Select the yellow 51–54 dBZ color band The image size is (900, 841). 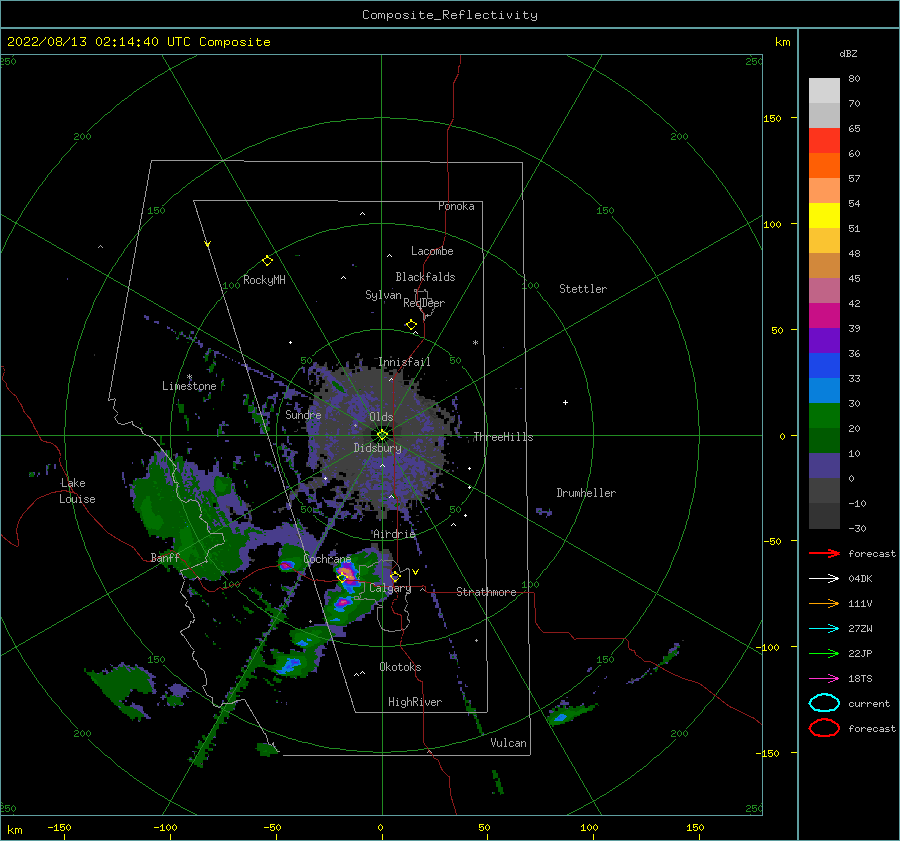click(x=824, y=216)
